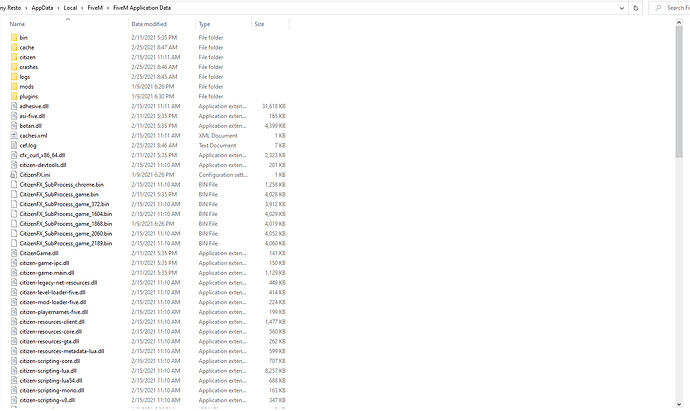Select the plugins folder icon
Viewport: 690px width, 411px height.
14,96
